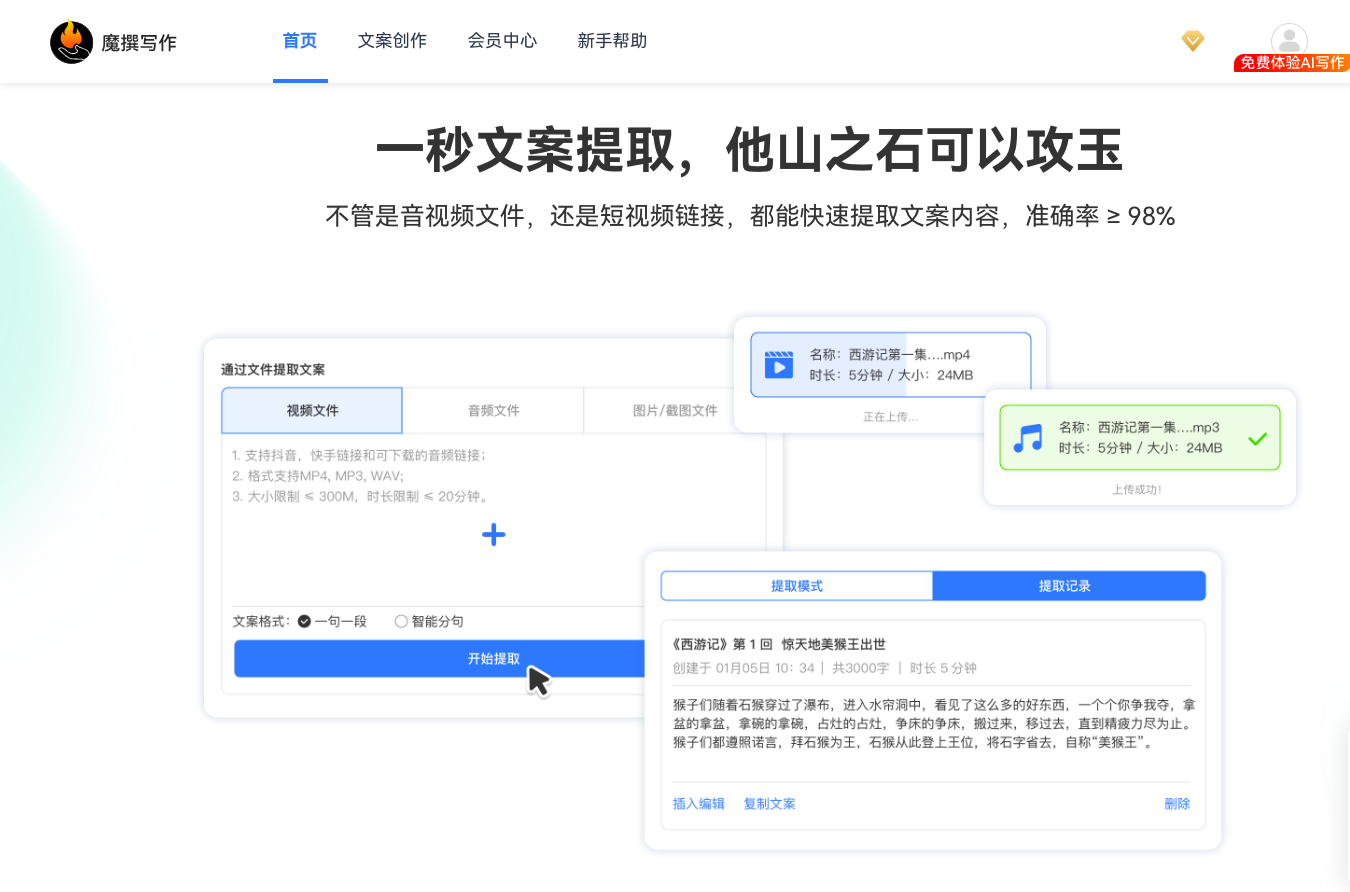
Task: Switch to the 图片/截图文件 tab
Action: tap(675, 410)
